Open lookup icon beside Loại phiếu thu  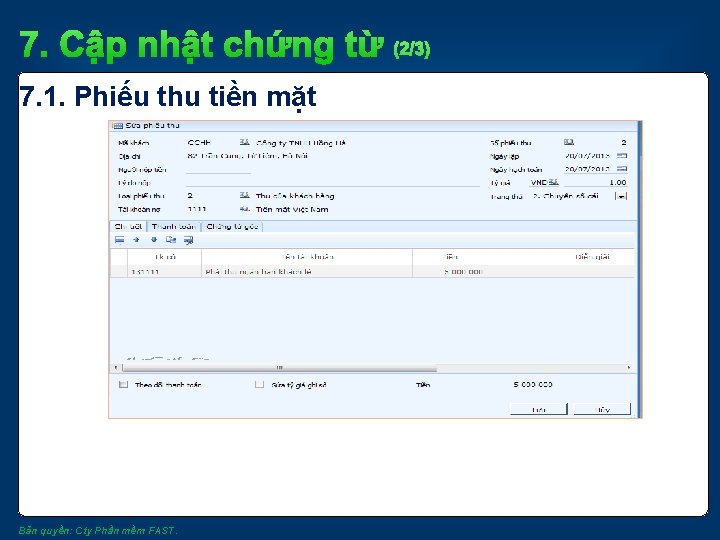click(245, 196)
